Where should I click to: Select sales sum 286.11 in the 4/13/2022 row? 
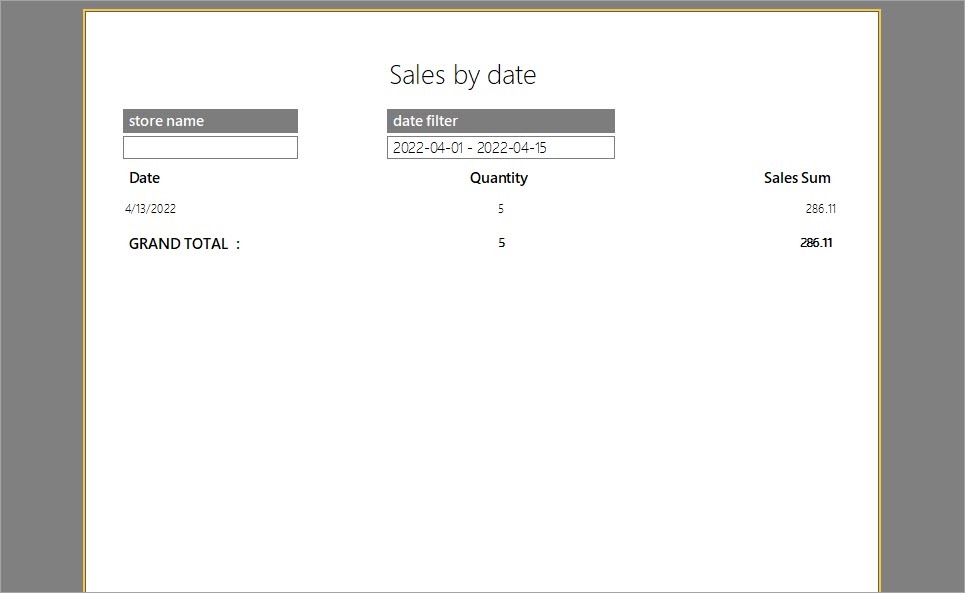tap(820, 209)
